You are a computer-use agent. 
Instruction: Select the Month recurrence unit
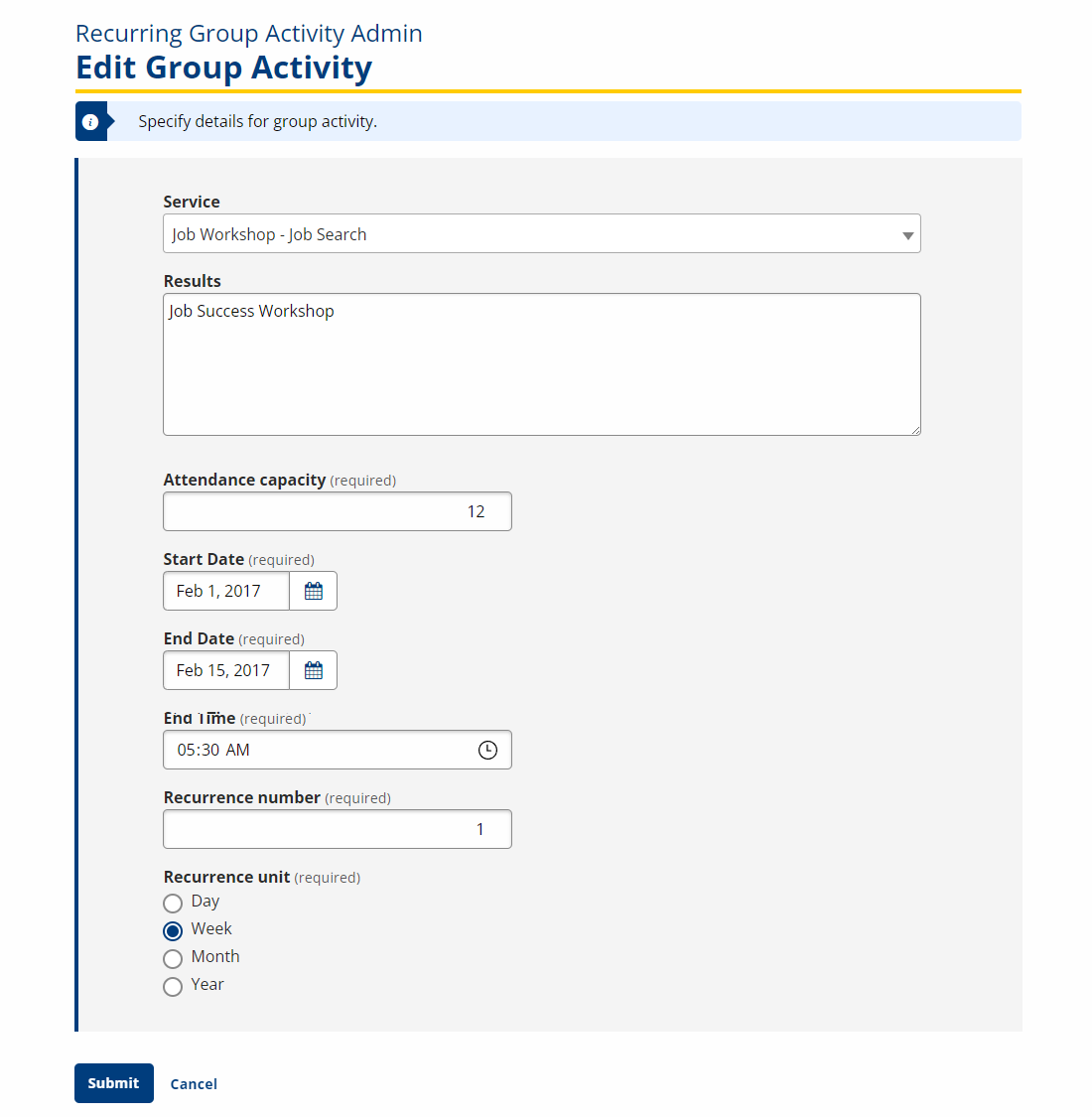(173, 958)
